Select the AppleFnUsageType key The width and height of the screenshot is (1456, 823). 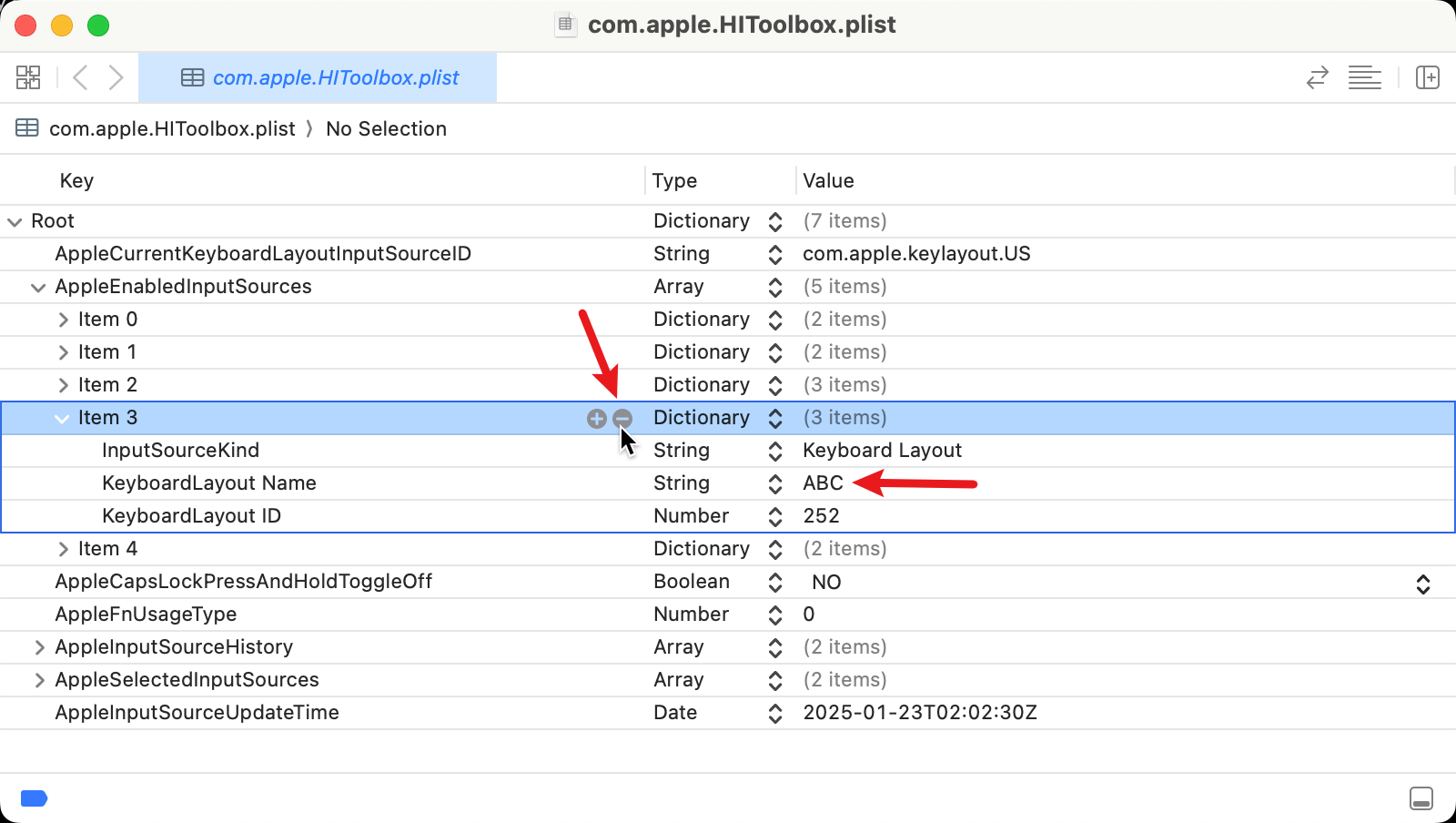point(146,615)
